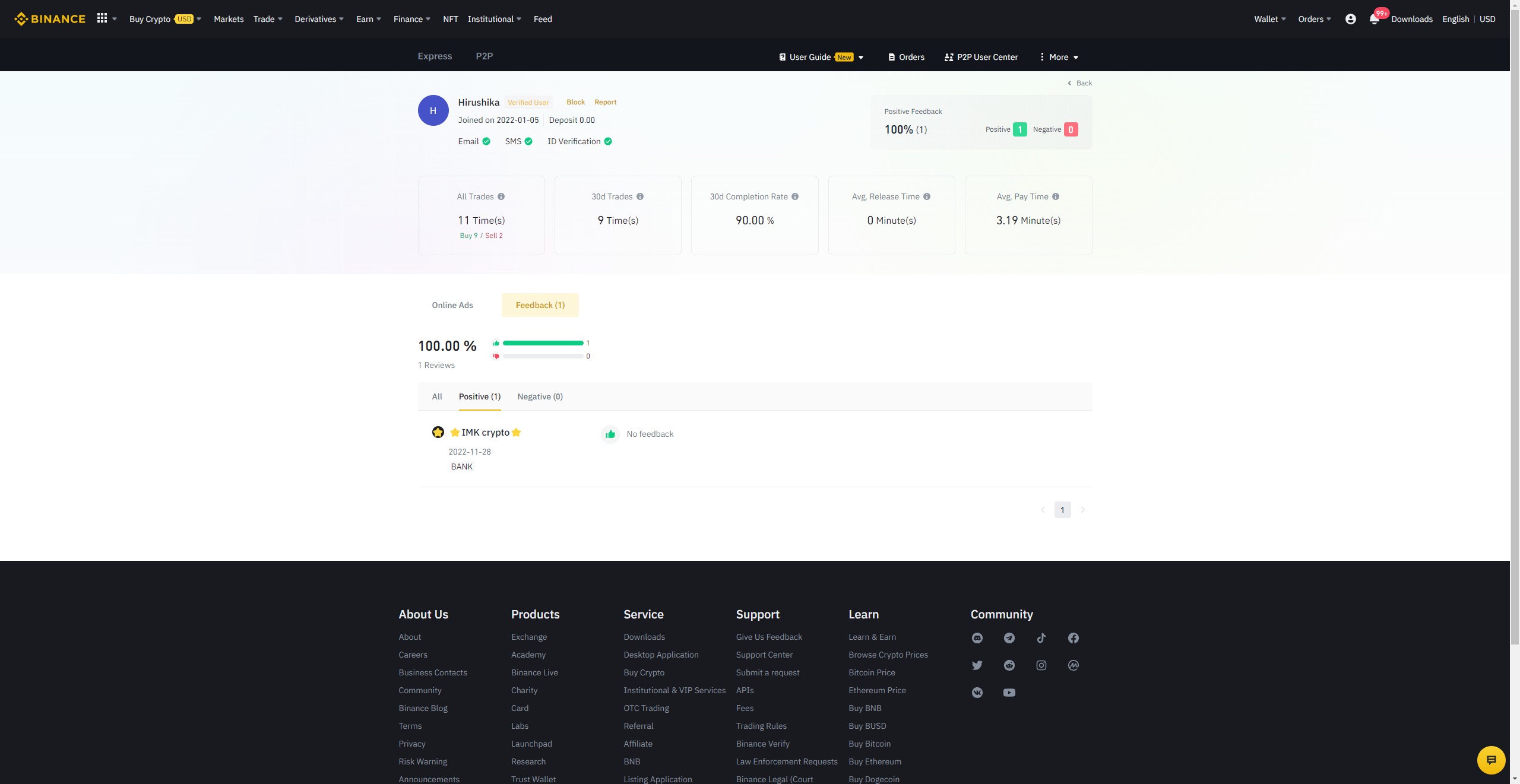This screenshot has height=784, width=1520.
Task: Open the notifications bell icon
Action: click(1374, 19)
